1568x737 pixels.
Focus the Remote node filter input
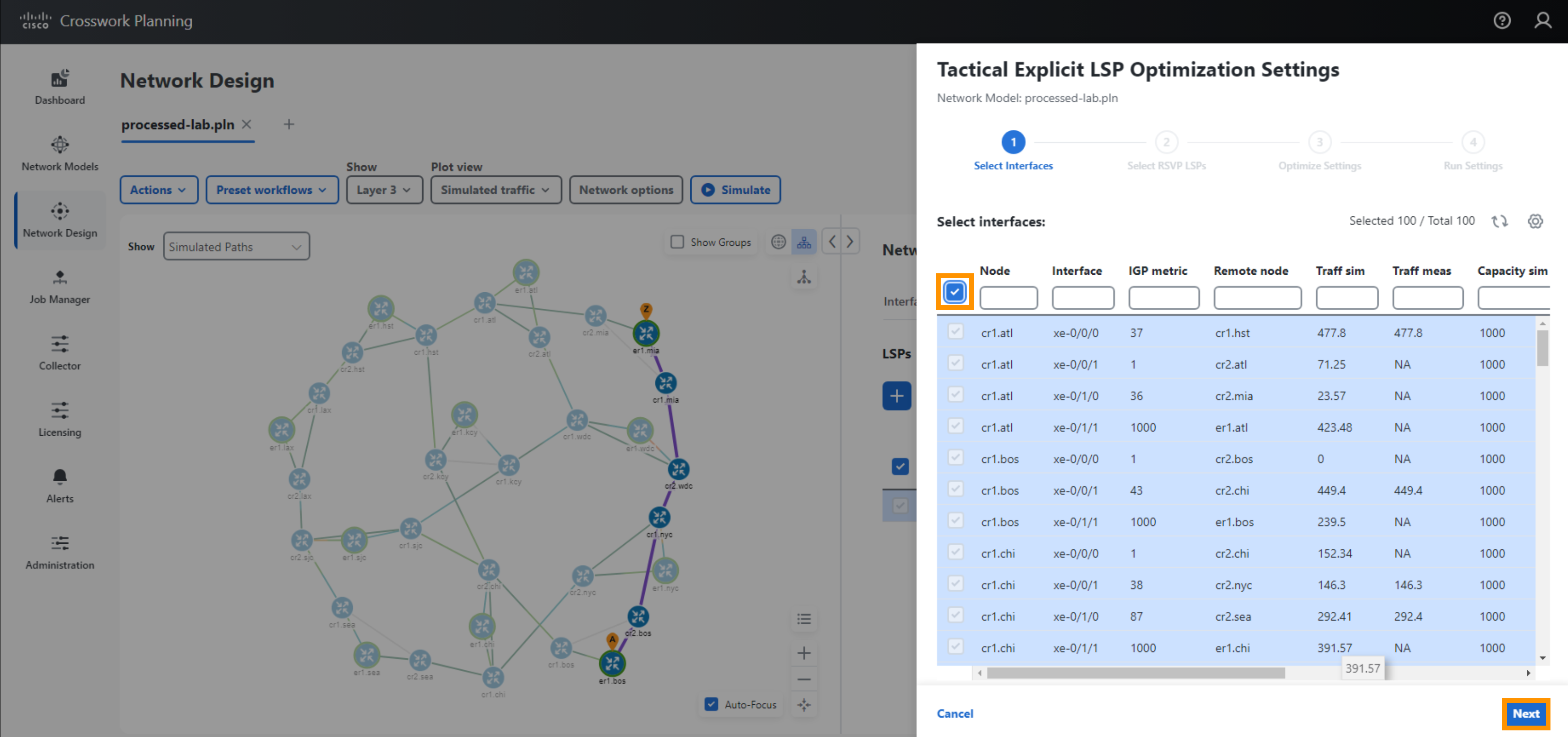[1257, 298]
